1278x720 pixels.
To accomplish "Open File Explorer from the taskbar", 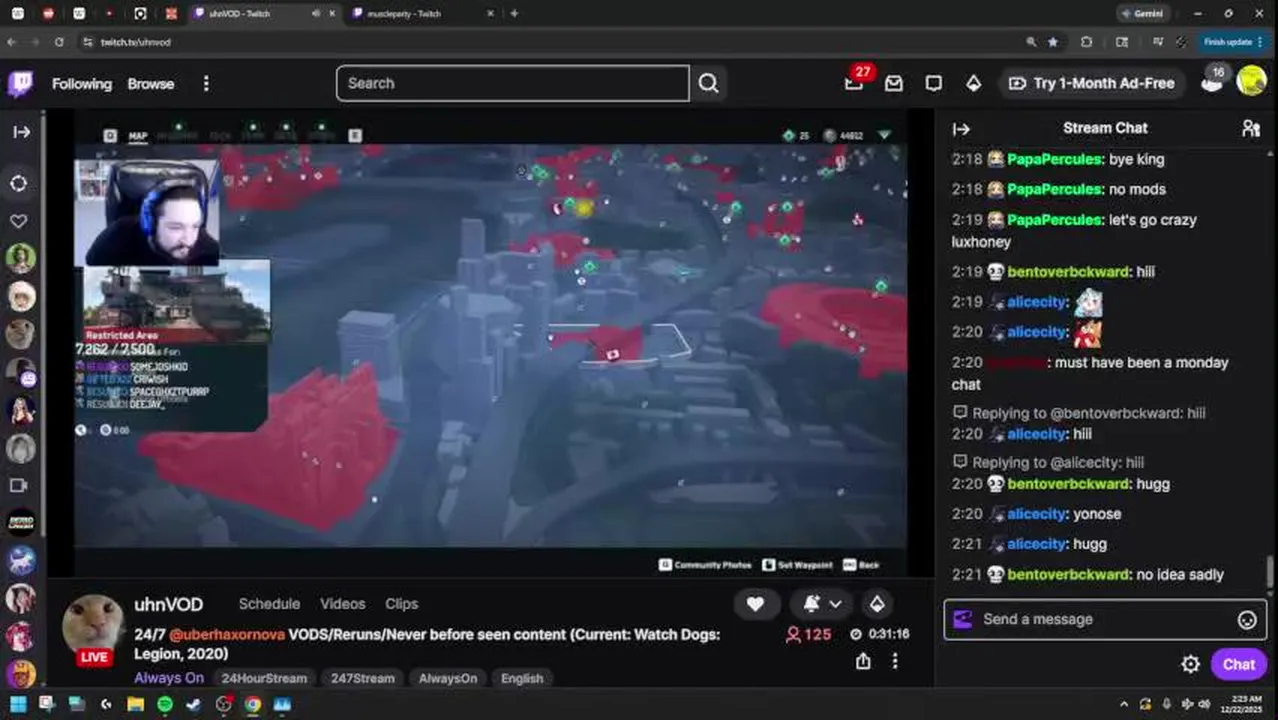I will (135, 704).
